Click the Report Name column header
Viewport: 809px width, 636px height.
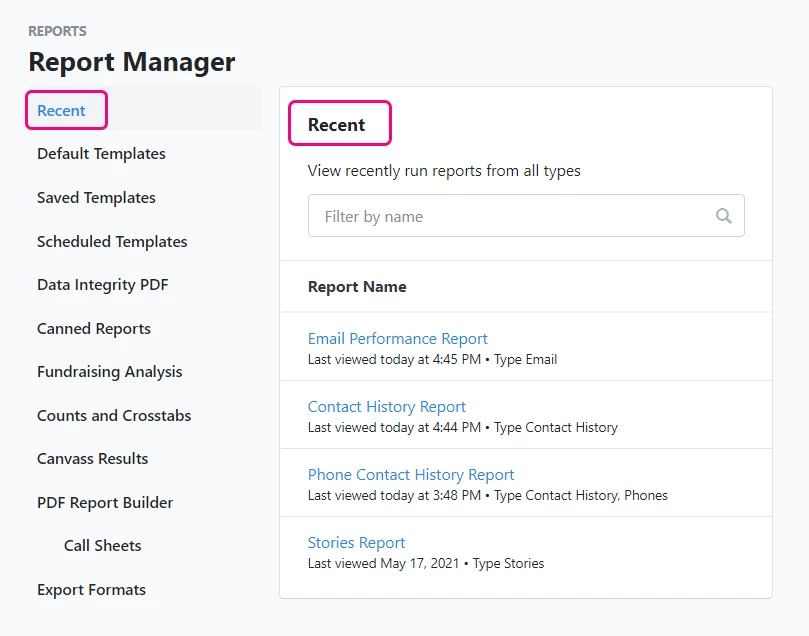pos(357,286)
